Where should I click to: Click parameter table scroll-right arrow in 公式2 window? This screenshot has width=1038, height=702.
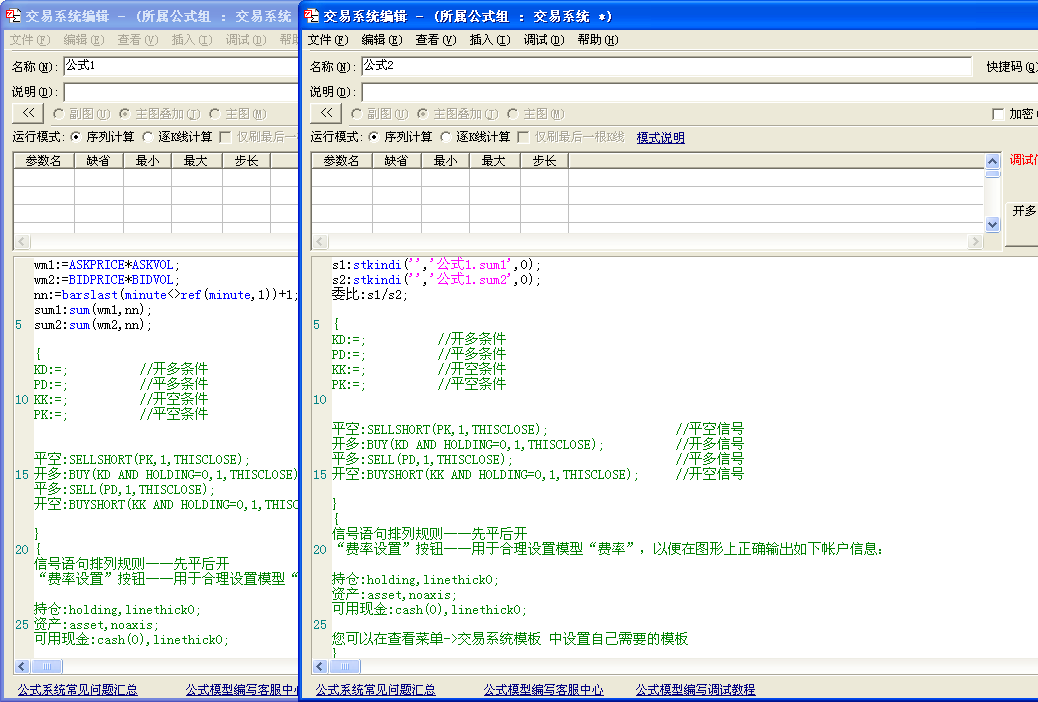pos(974,242)
